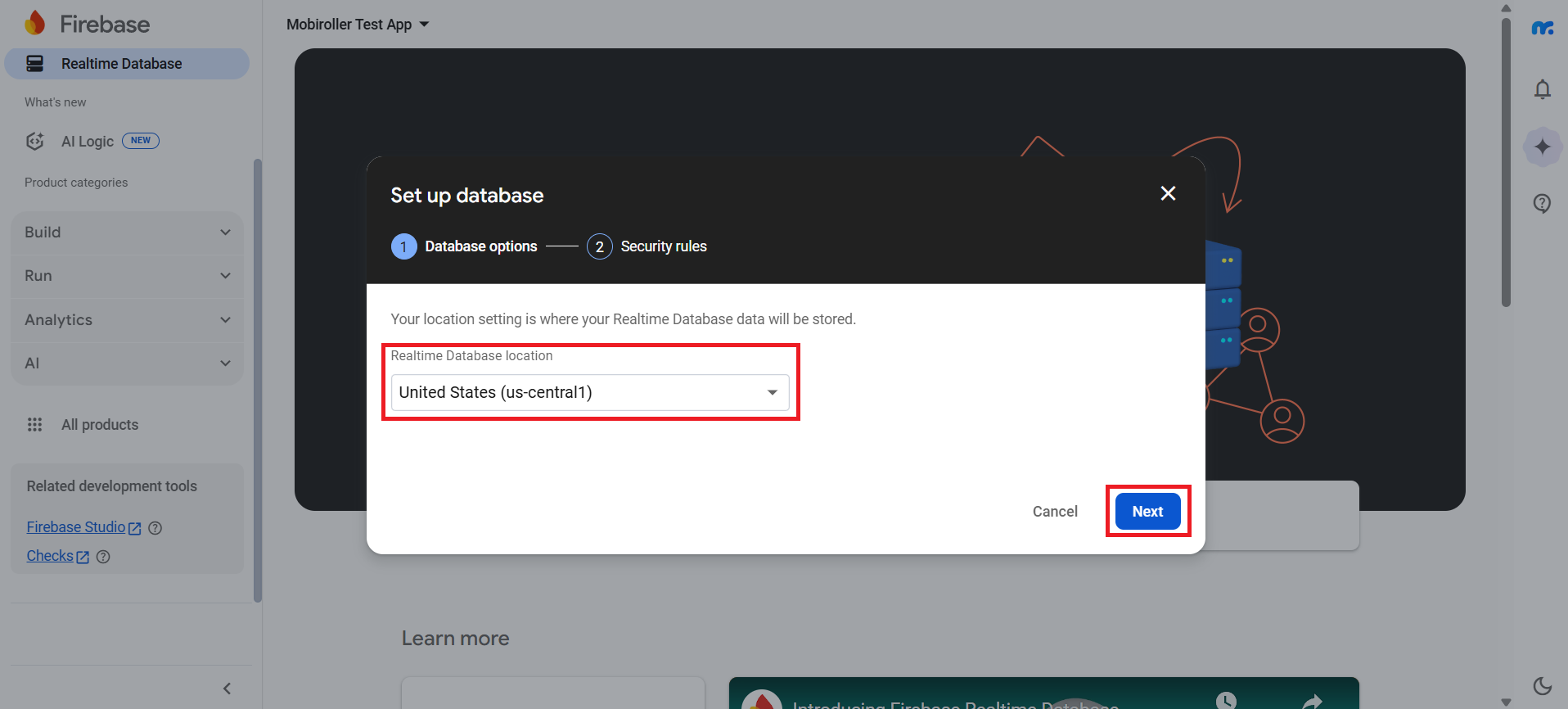The width and height of the screenshot is (1568, 709).
Task: Select the Security rules step
Action: (x=647, y=246)
